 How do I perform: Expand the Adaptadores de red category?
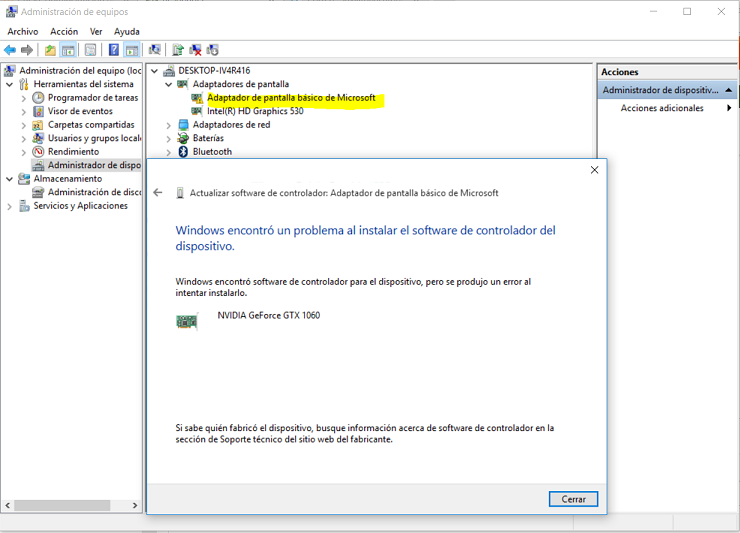tap(168, 125)
